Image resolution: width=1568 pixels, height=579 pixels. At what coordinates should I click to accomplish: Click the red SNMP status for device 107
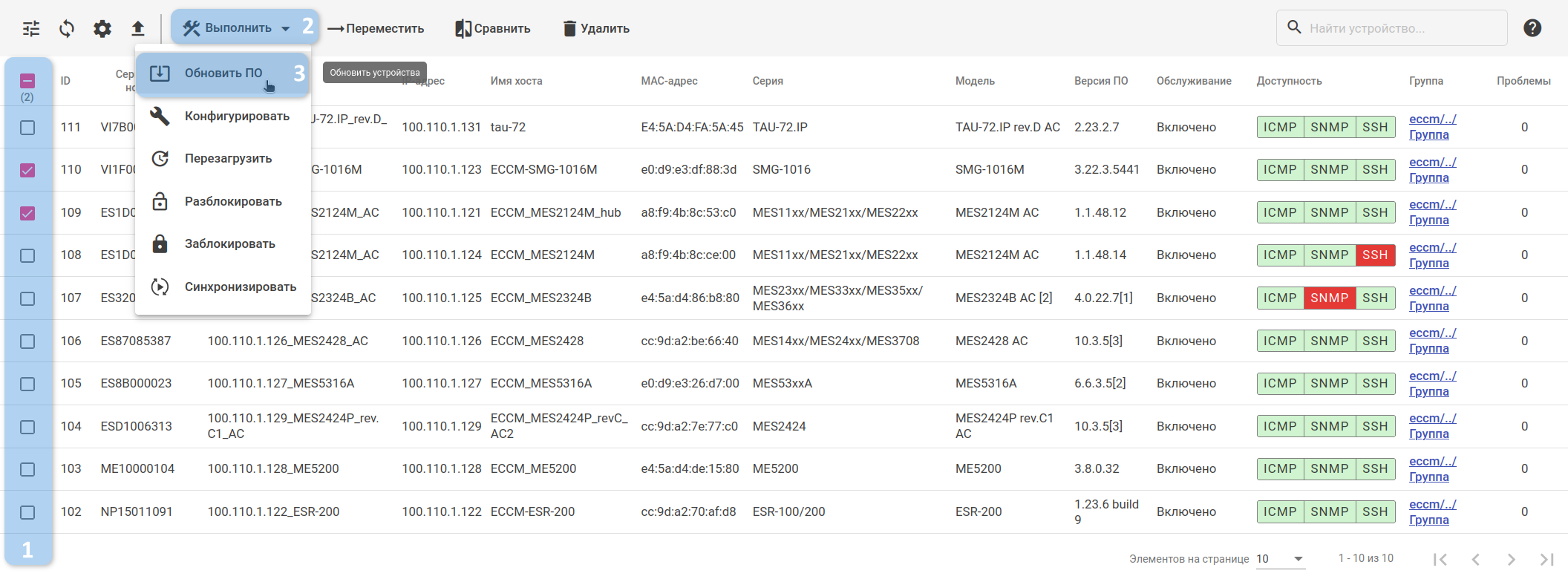tap(1329, 298)
